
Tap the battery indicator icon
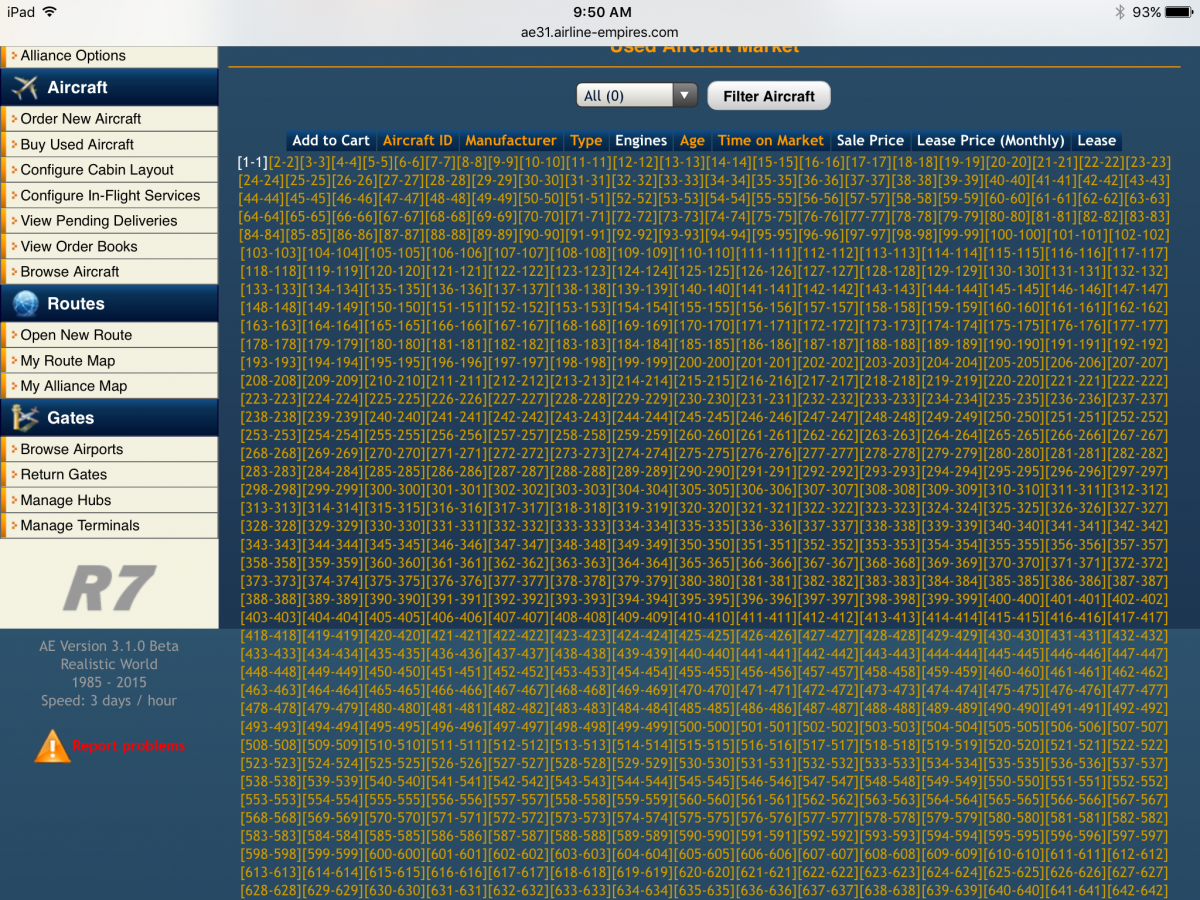tap(1179, 12)
